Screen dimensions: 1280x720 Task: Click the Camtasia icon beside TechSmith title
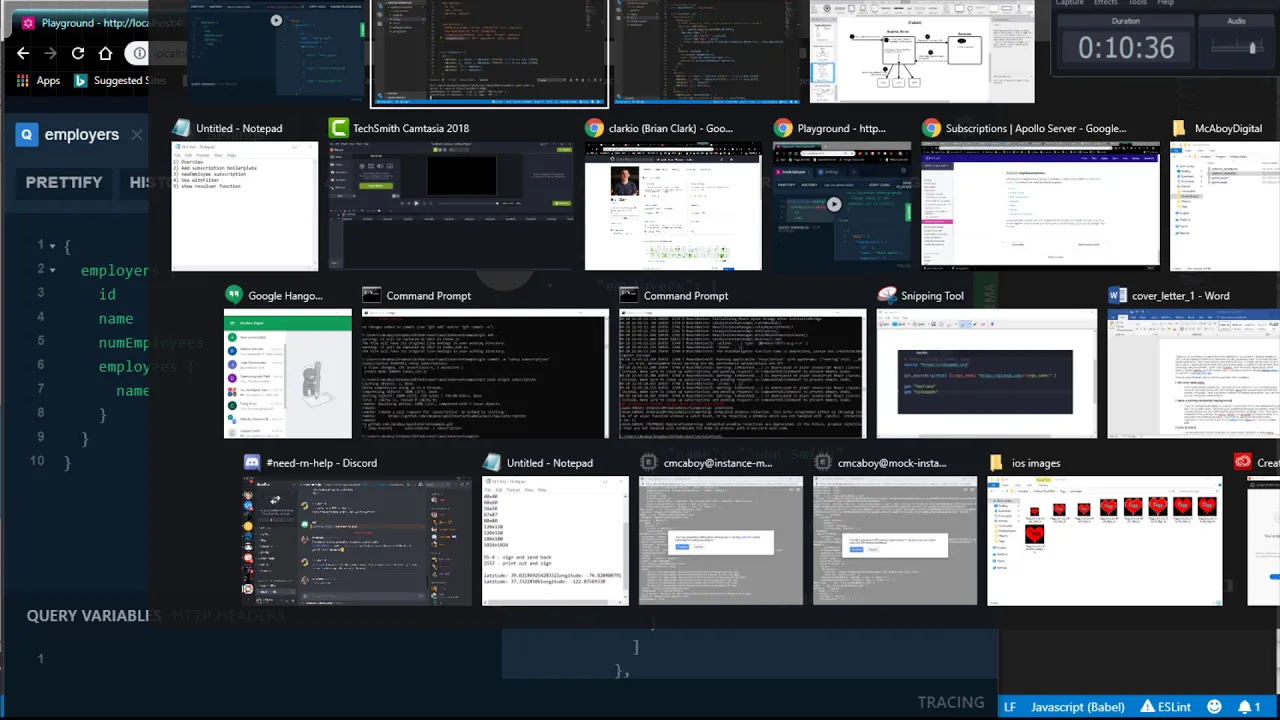338,128
